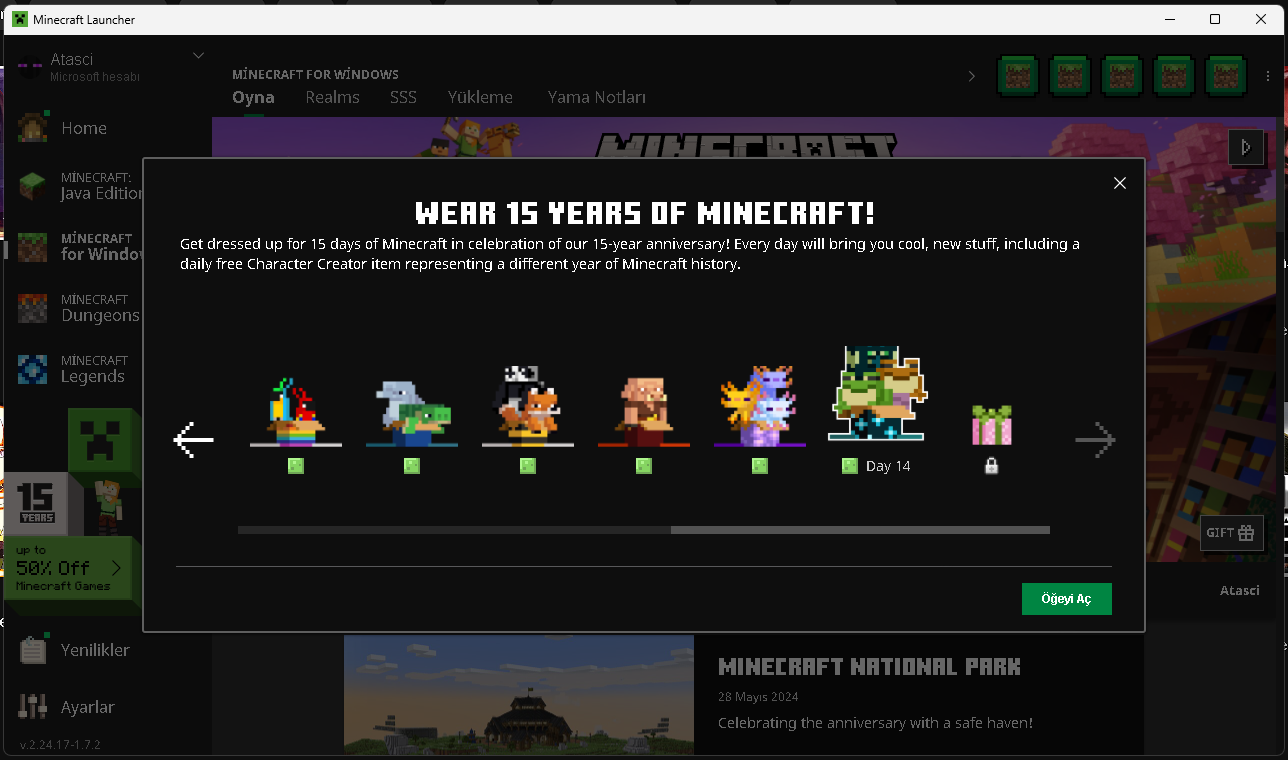Switch to the Oyna tab

[x=253, y=97]
